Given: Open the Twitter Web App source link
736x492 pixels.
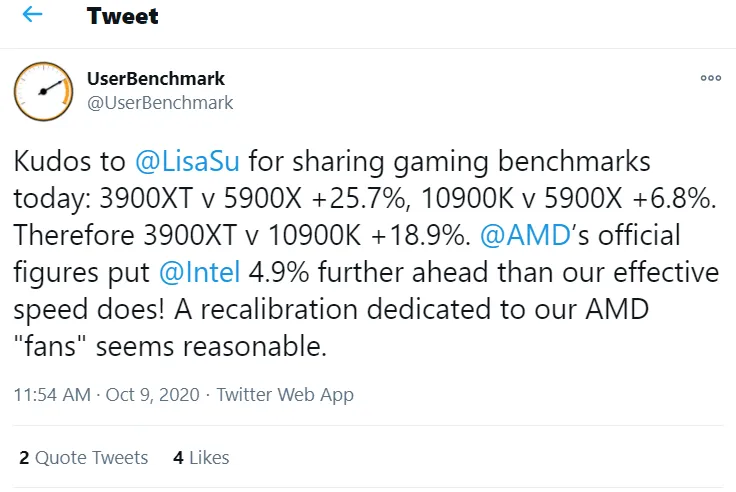Looking at the screenshot, I should click(285, 395).
